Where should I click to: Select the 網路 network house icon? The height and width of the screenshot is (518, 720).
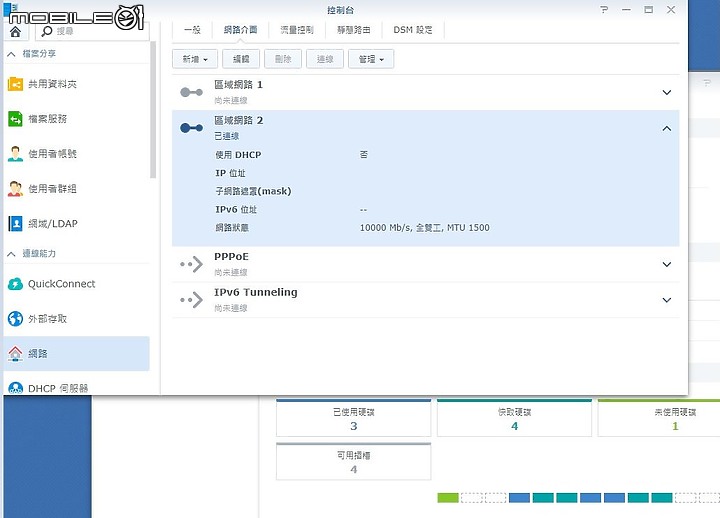pyautogui.click(x=15, y=354)
